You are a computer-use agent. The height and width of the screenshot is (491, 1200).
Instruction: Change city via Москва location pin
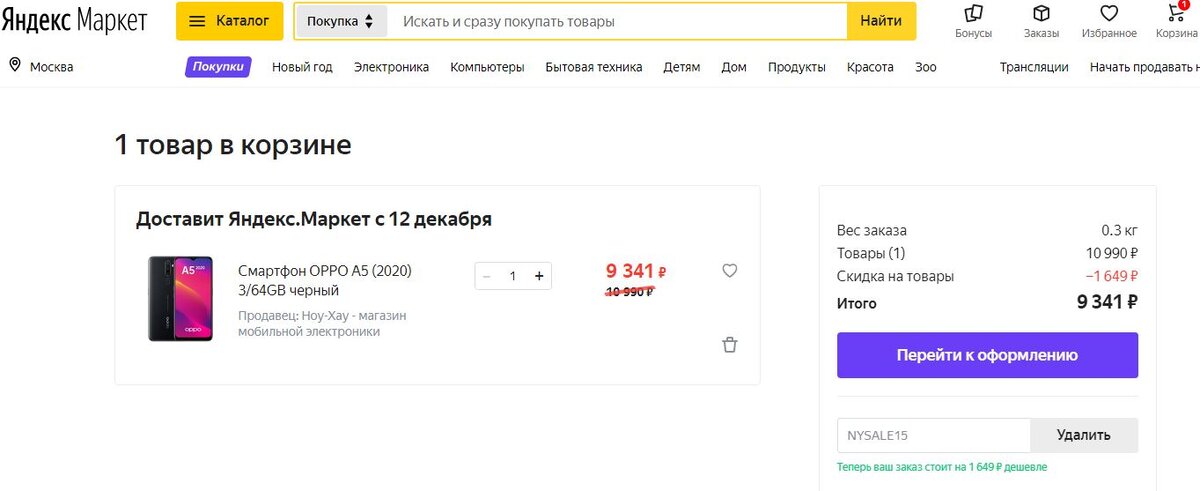click(x=15, y=66)
